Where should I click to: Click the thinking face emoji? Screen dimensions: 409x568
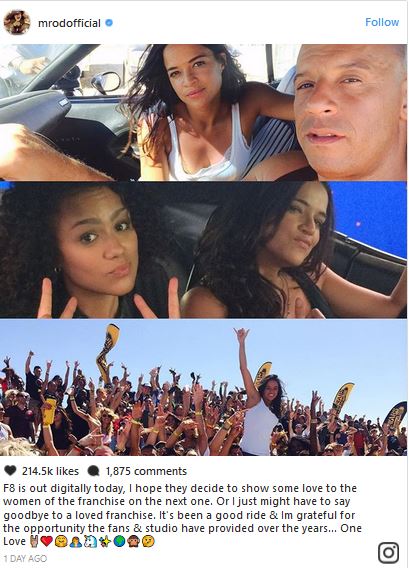tap(149, 542)
